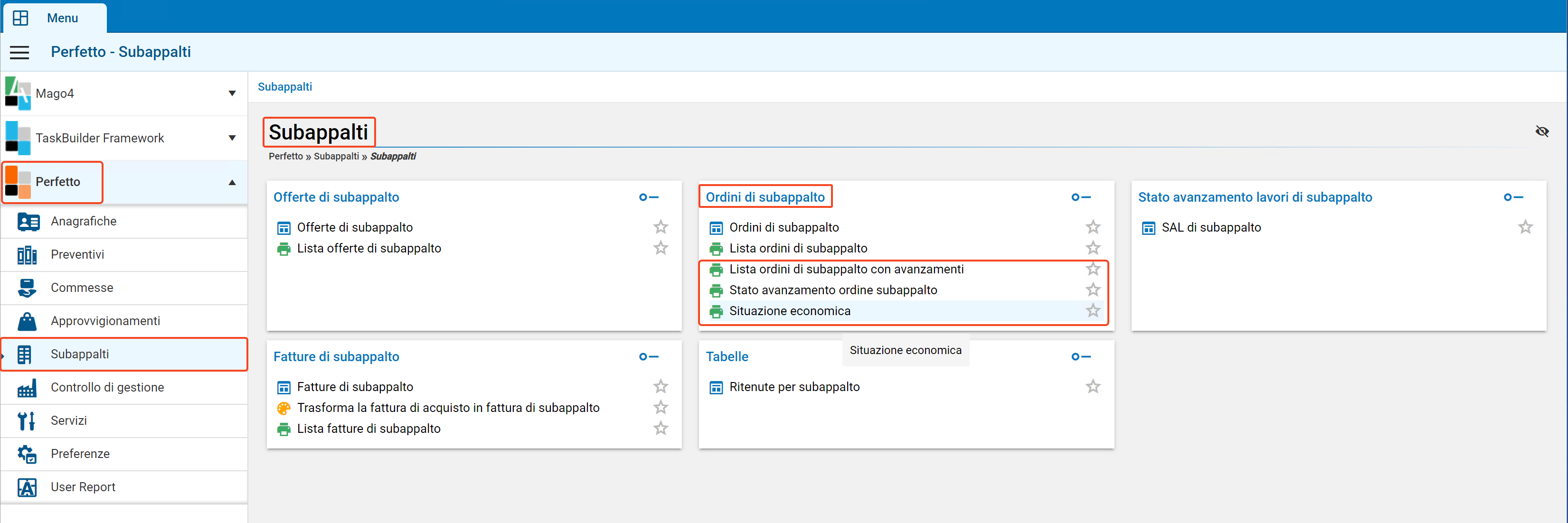This screenshot has height=523, width=1568.
Task: Click Lista offerte di subappalto printer icon
Action: pos(283,249)
